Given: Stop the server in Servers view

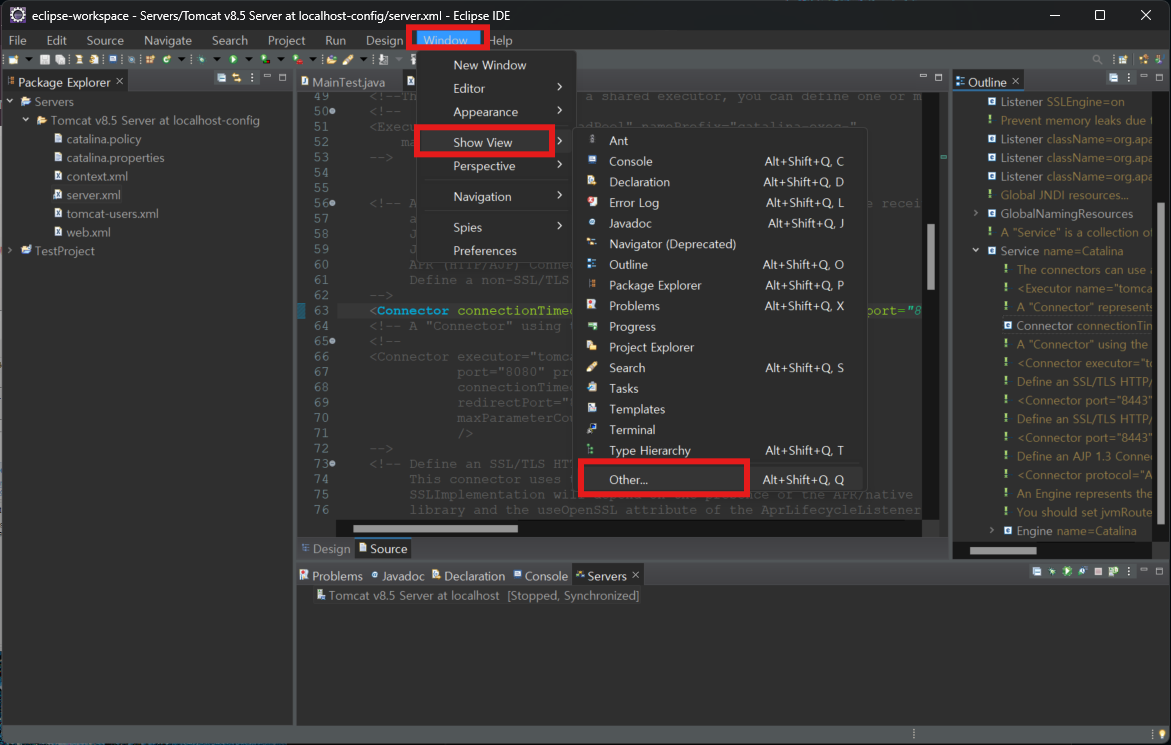Looking at the screenshot, I should (x=1099, y=572).
